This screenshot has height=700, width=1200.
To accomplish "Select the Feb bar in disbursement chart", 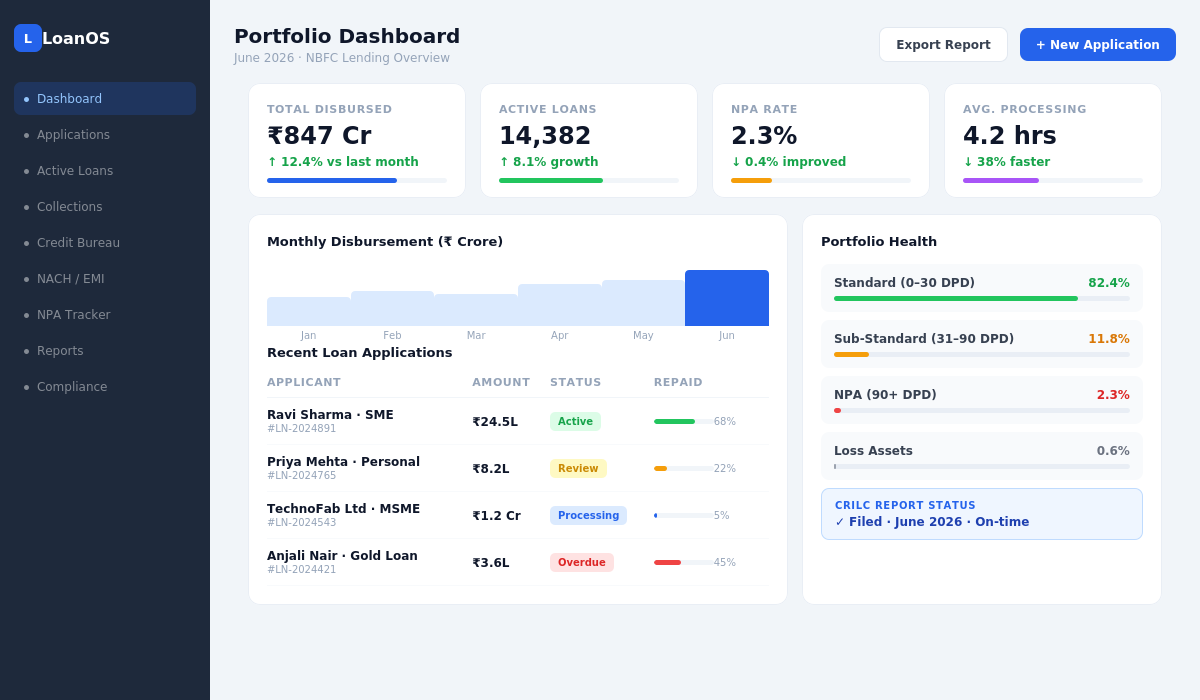I will click(392, 308).
